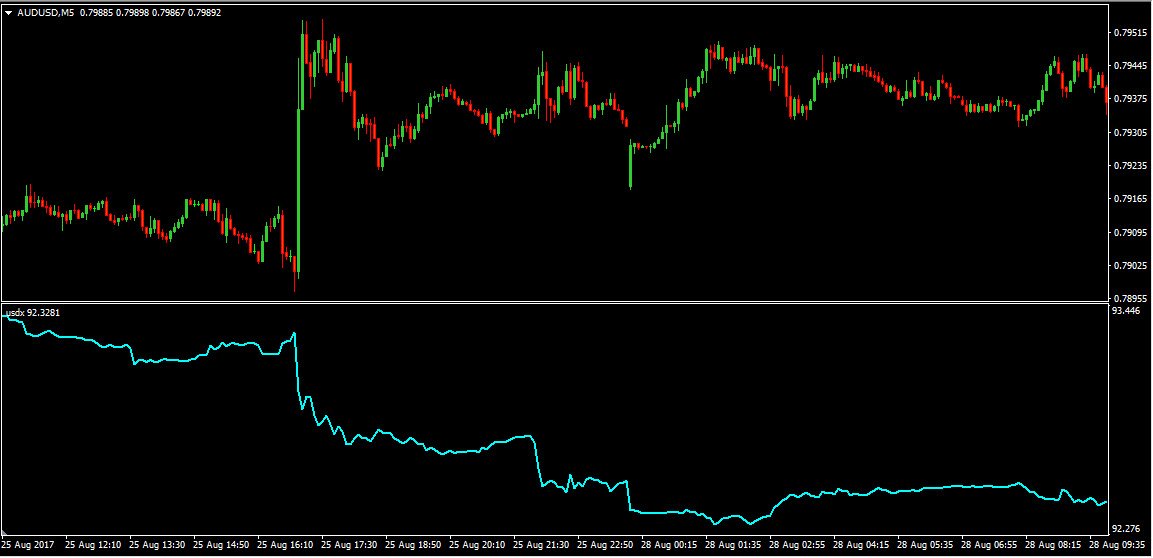
Task: Click the 28 Aug 09:35 time label
Action: pos(1116,546)
